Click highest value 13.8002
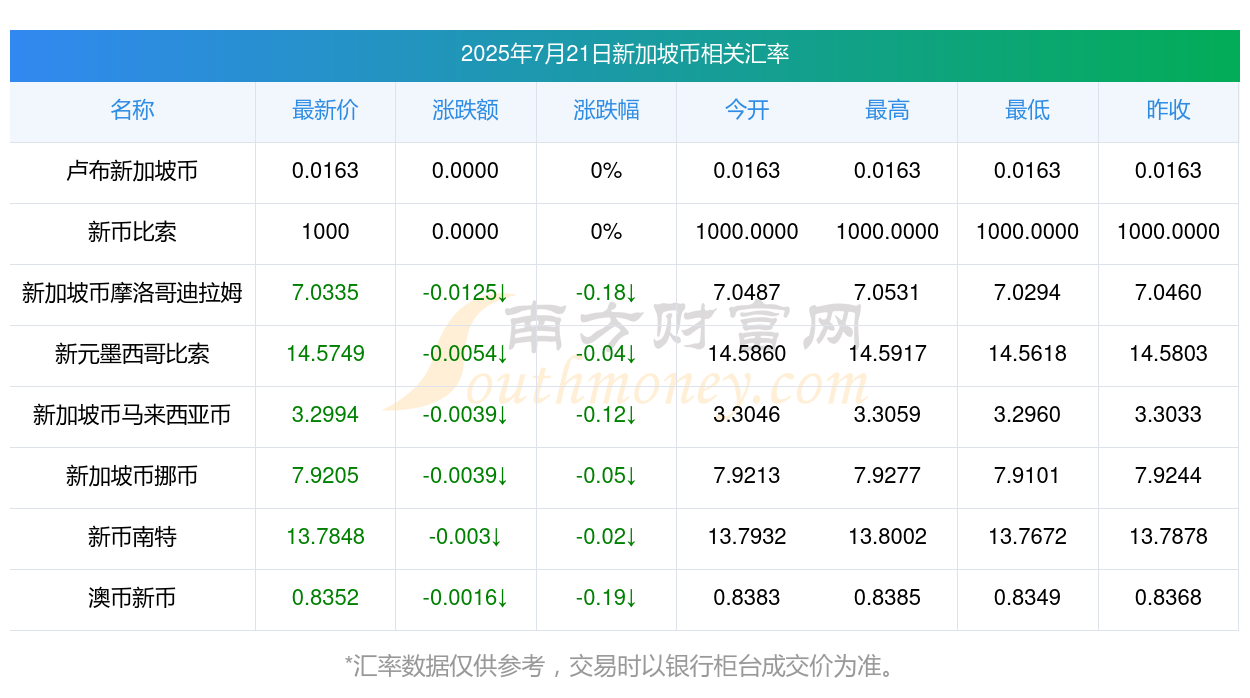The image size is (1250, 698). point(887,537)
